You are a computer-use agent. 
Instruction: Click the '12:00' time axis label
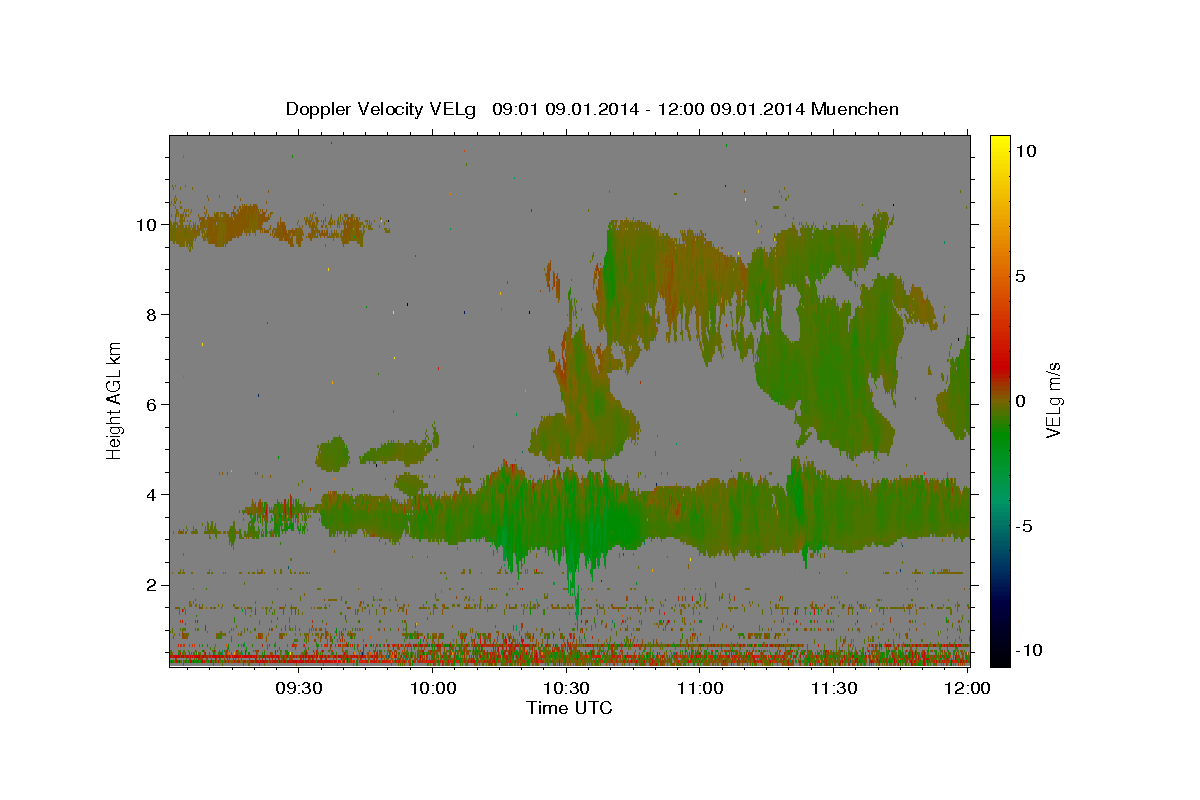967,689
